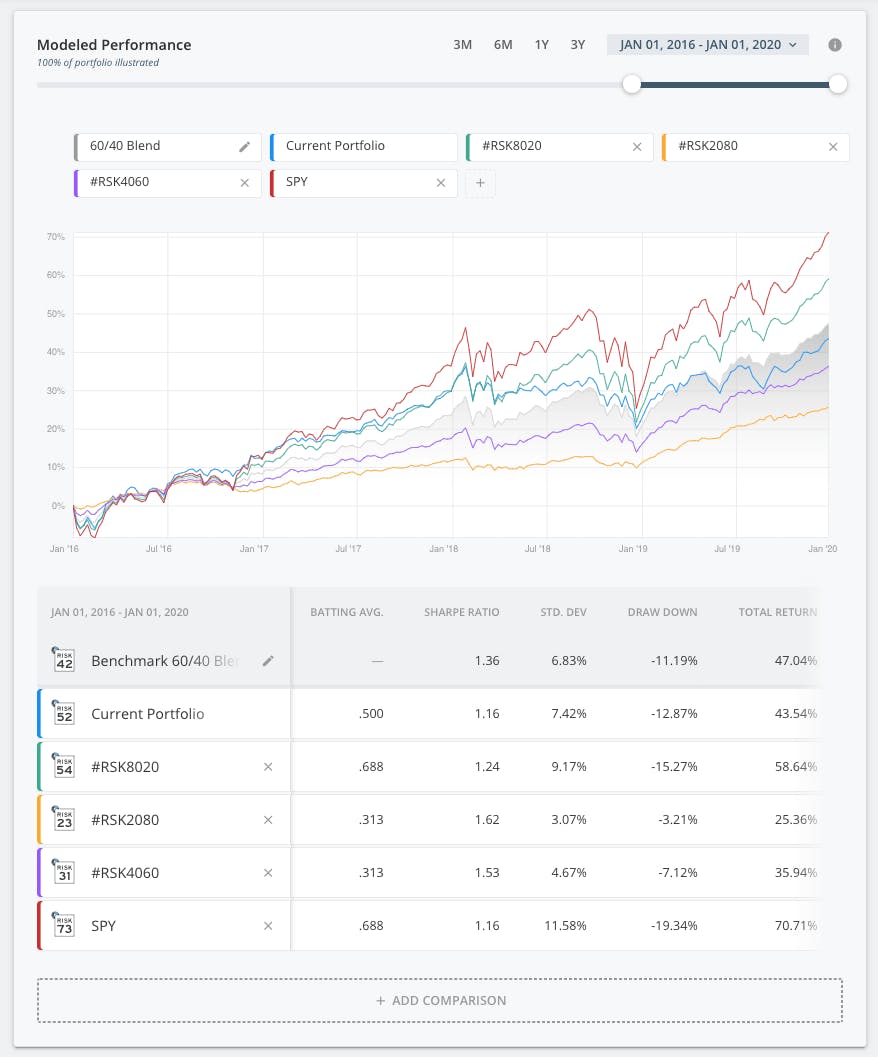Image resolution: width=878 pixels, height=1057 pixels.
Task: Delete #RSK4060 row in comparison table
Action: click(x=267, y=873)
